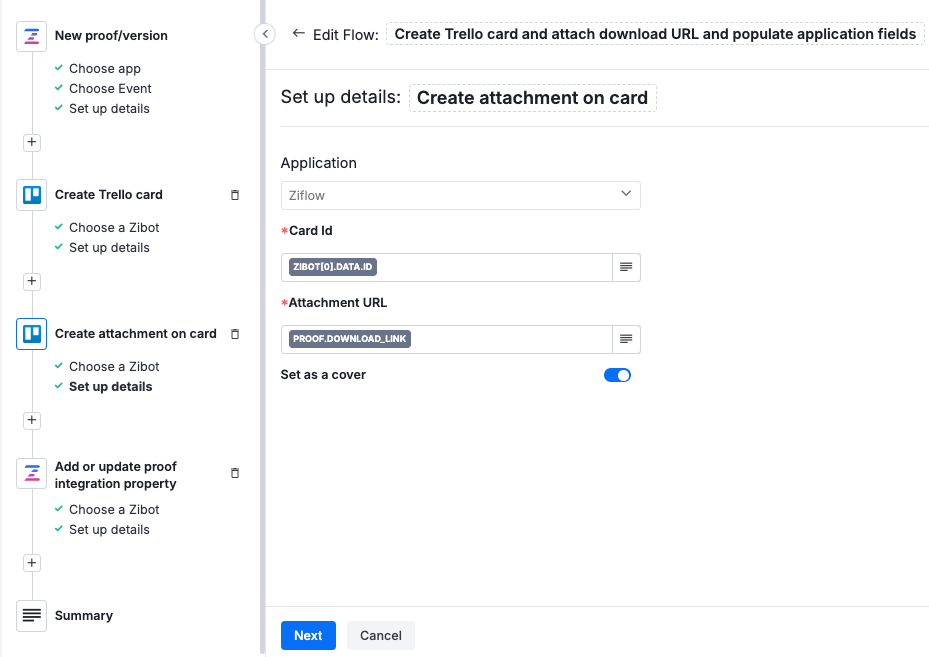This screenshot has height=657, width=929.
Task: Add a step after Create attachment on card
Action: point(32,420)
